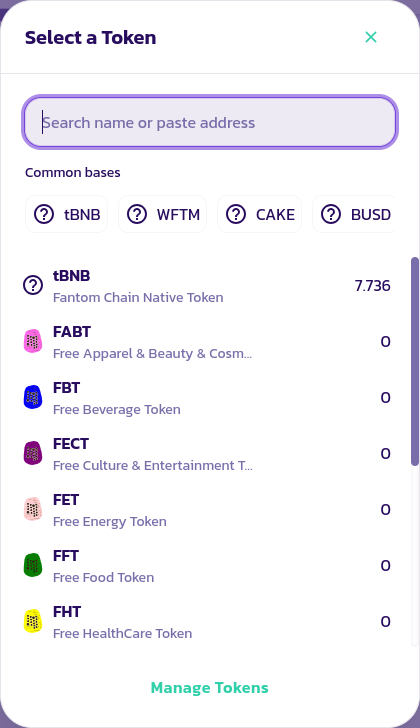Click the question mark icon in CAKE chip
420x728 pixels.
click(x=236, y=214)
